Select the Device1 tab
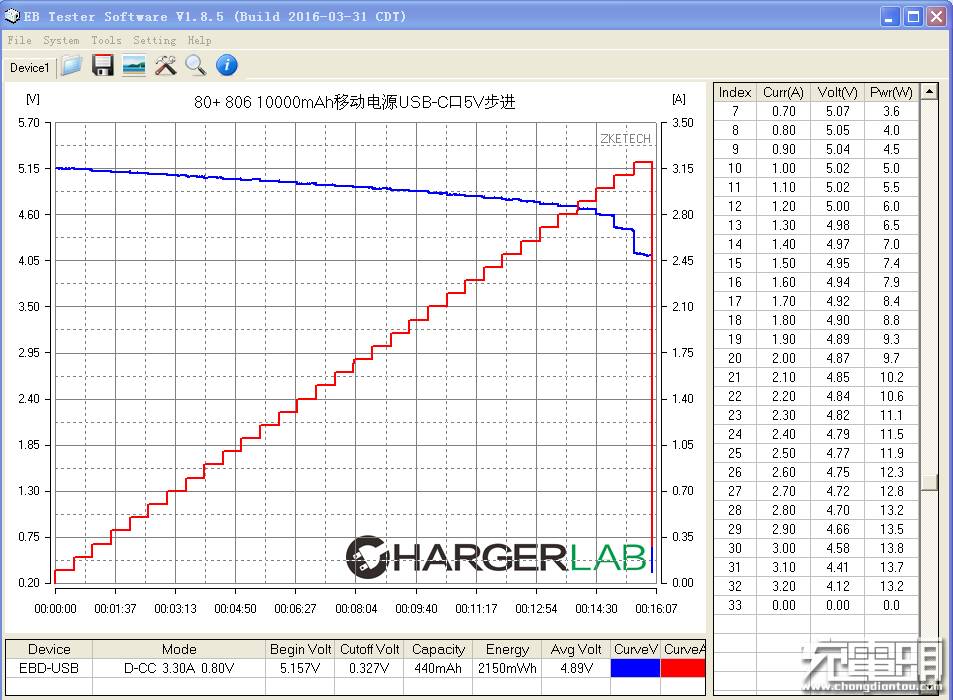 click(x=29, y=68)
